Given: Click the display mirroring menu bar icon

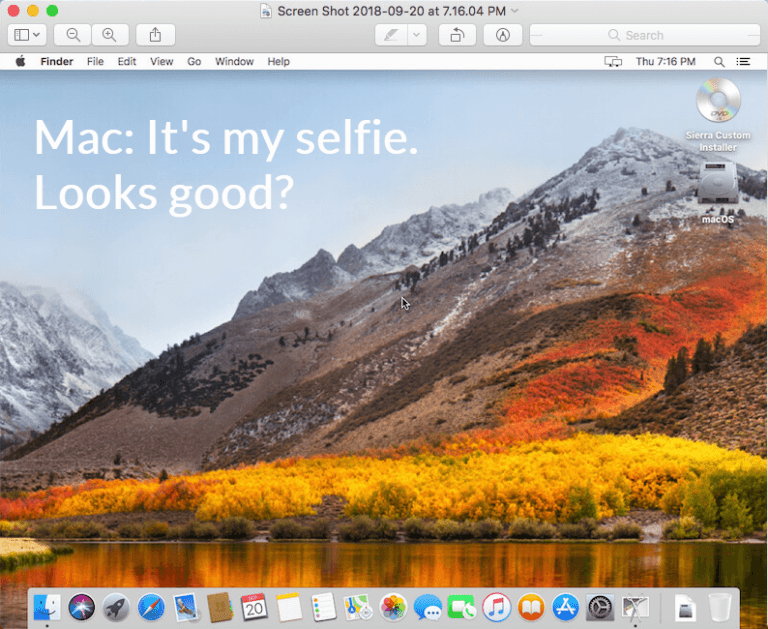Looking at the screenshot, I should point(613,61).
